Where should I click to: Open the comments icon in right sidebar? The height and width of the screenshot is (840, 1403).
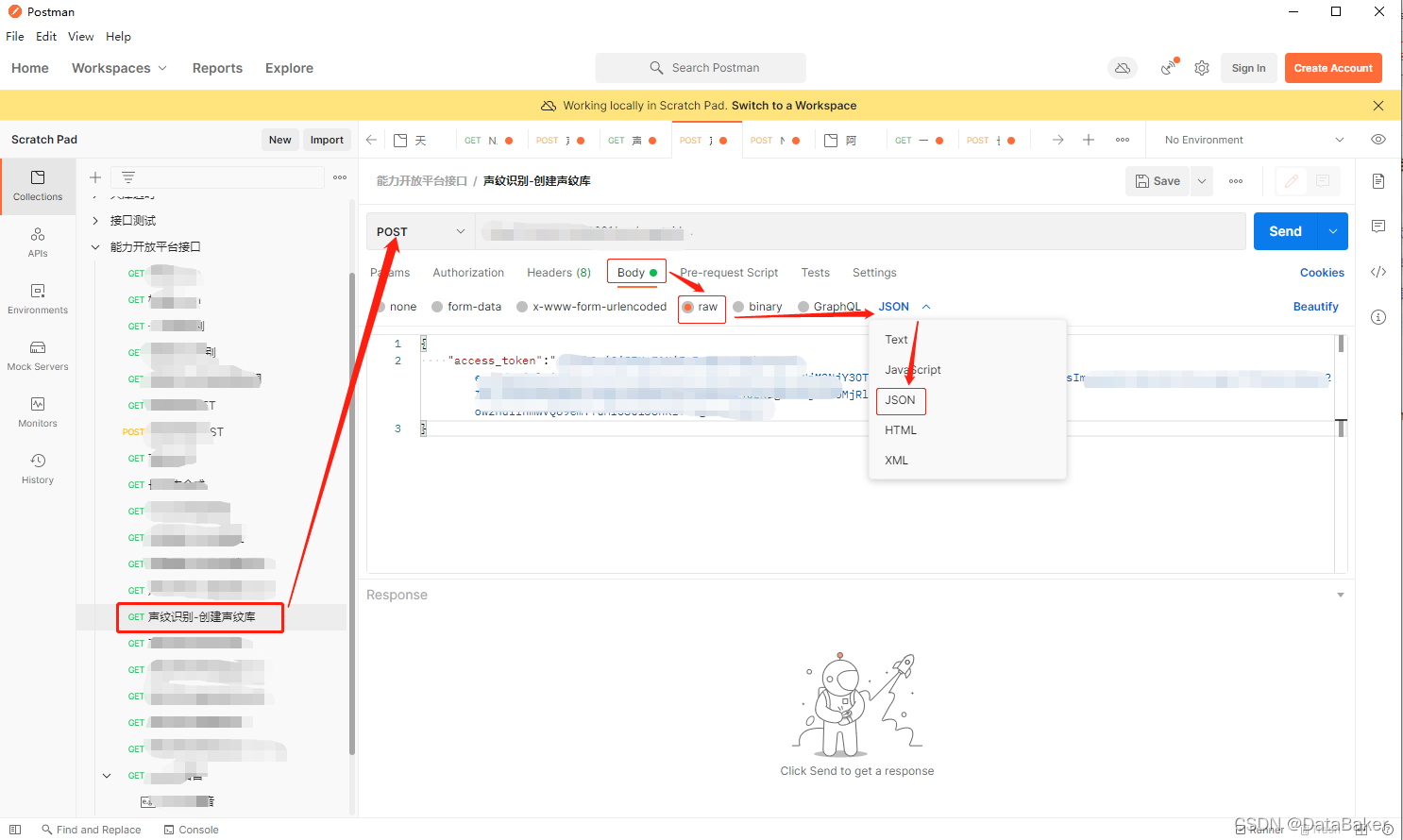pyautogui.click(x=1378, y=227)
